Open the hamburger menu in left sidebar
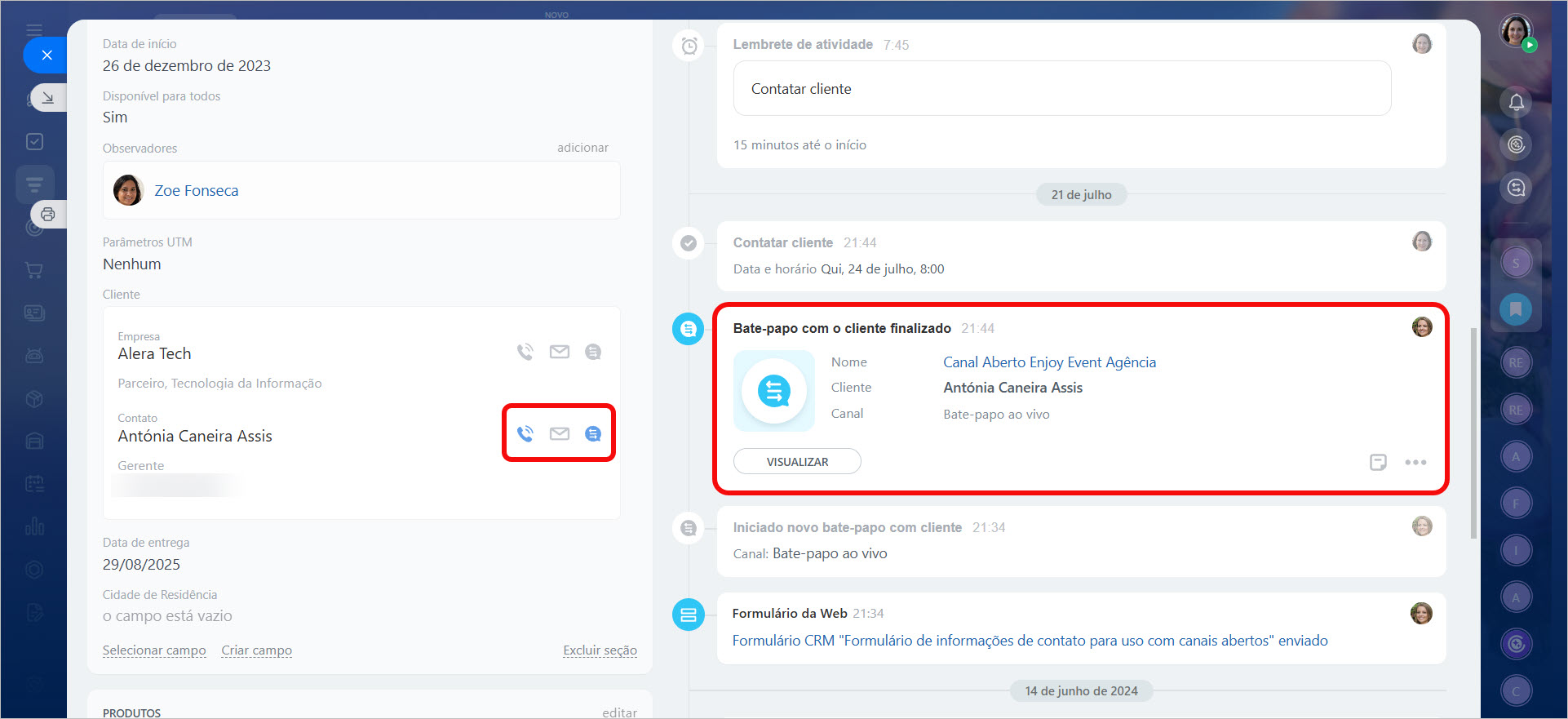Screen dimensions: 1568x719 [x=34, y=30]
